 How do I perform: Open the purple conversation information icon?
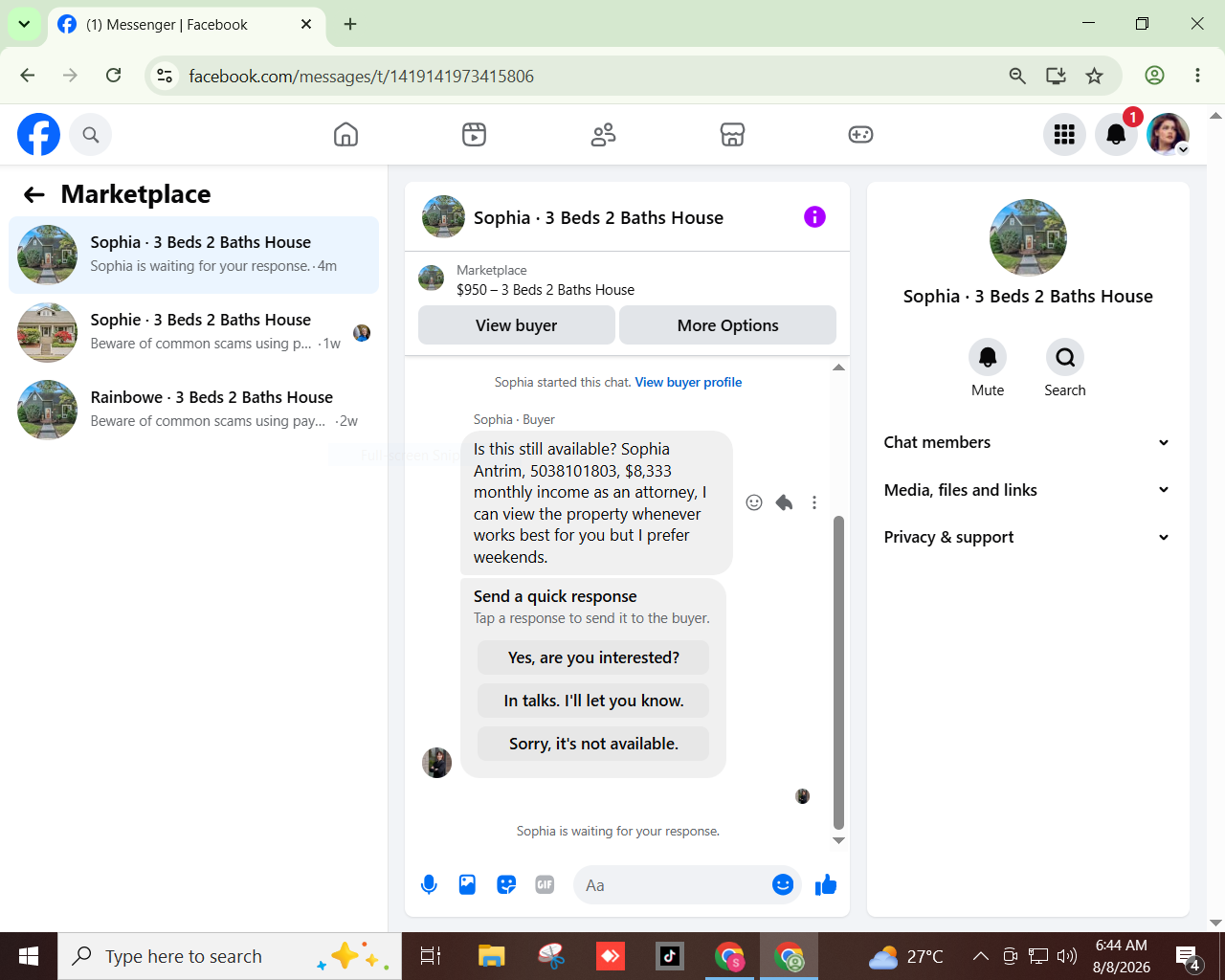pos(814,217)
